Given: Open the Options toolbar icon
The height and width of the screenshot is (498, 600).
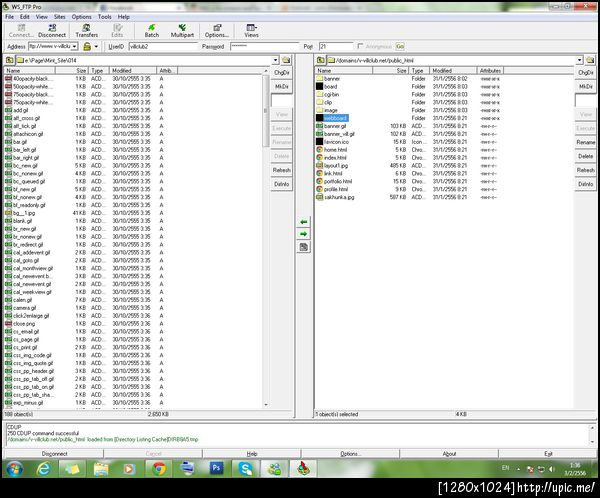Looking at the screenshot, I should 217,31.
